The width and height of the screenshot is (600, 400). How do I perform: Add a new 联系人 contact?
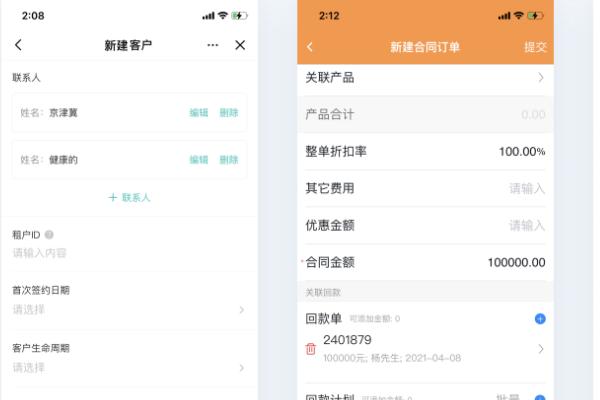click(129, 198)
